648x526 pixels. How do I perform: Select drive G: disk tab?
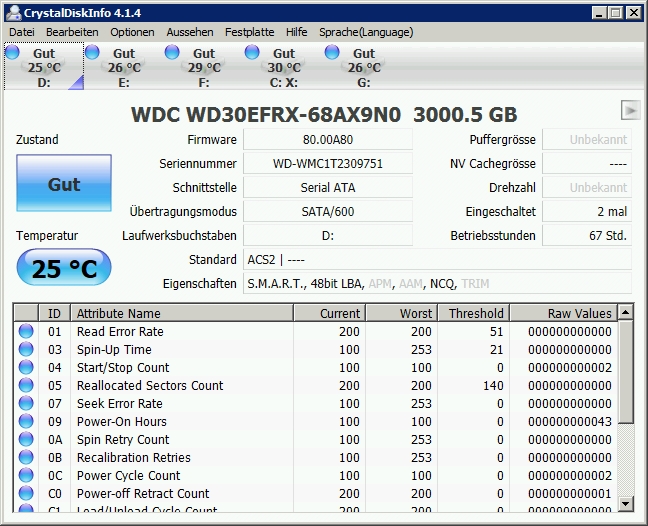coord(364,67)
